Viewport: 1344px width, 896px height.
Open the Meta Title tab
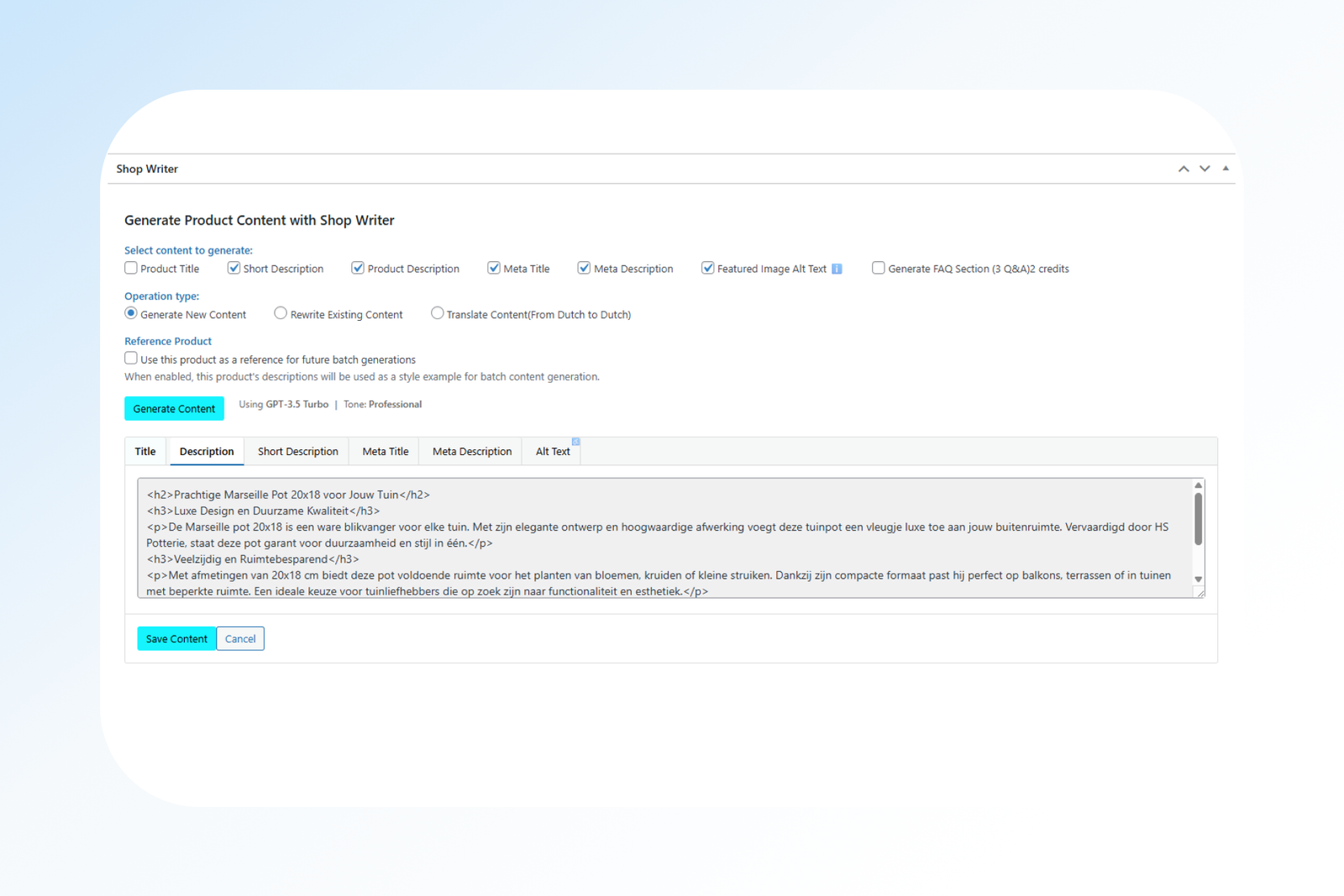click(385, 452)
